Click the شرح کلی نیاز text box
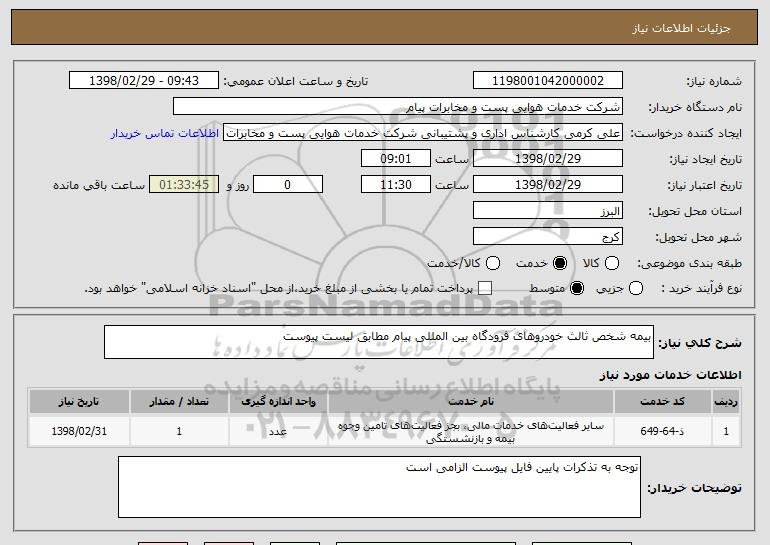The width and height of the screenshot is (770, 545). coord(379,342)
